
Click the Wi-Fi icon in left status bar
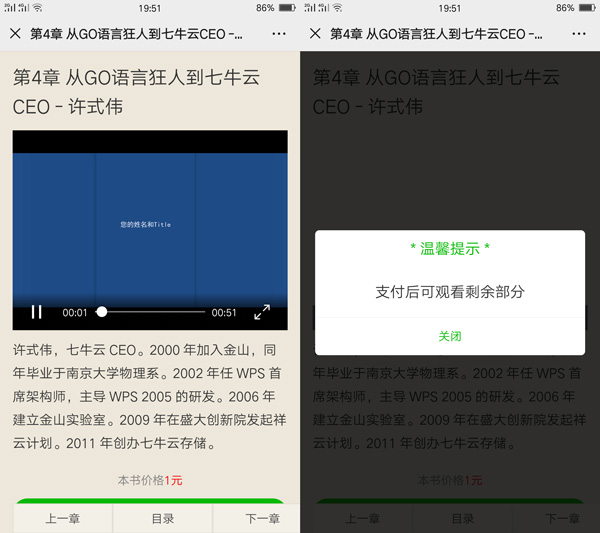point(38,7)
